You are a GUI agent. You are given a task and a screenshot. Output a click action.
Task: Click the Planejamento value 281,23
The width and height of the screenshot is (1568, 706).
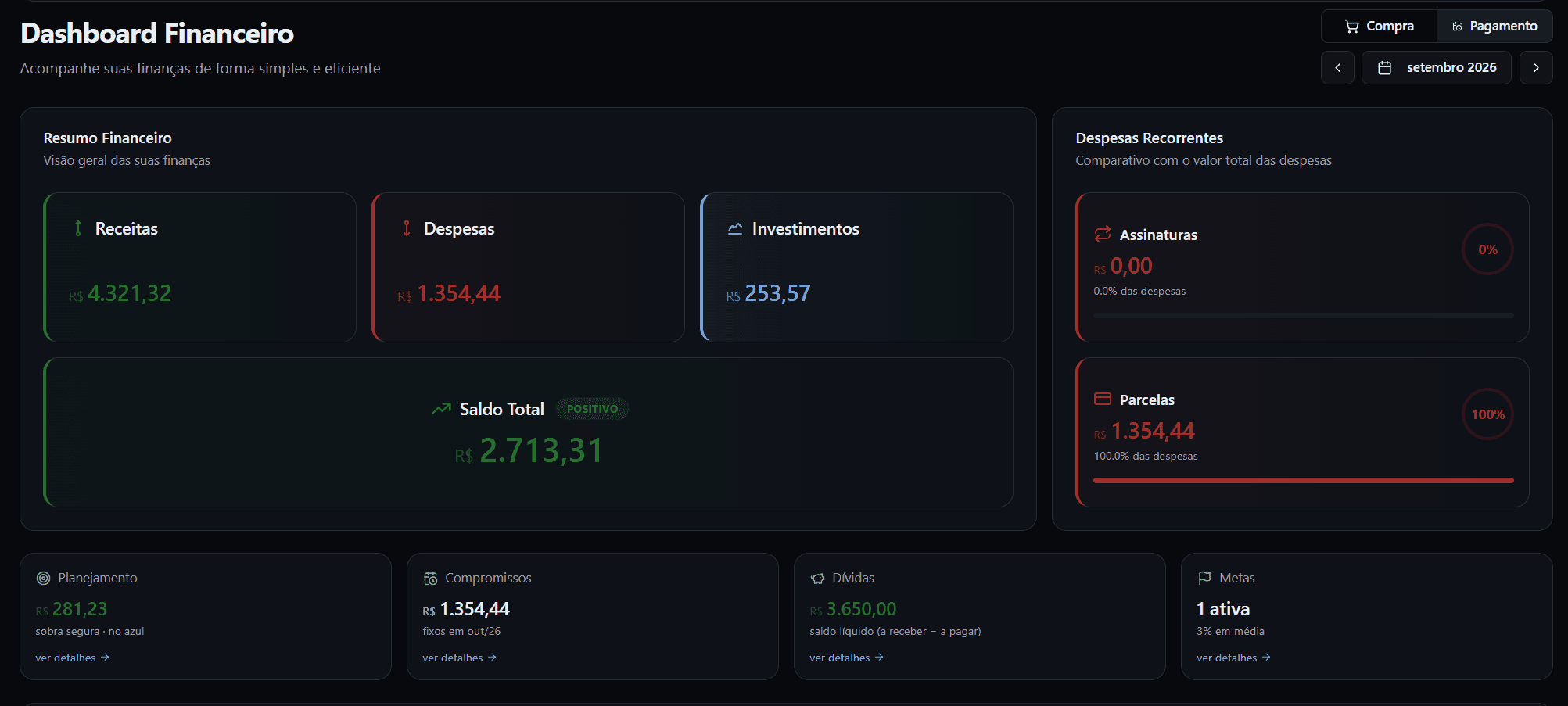80,609
